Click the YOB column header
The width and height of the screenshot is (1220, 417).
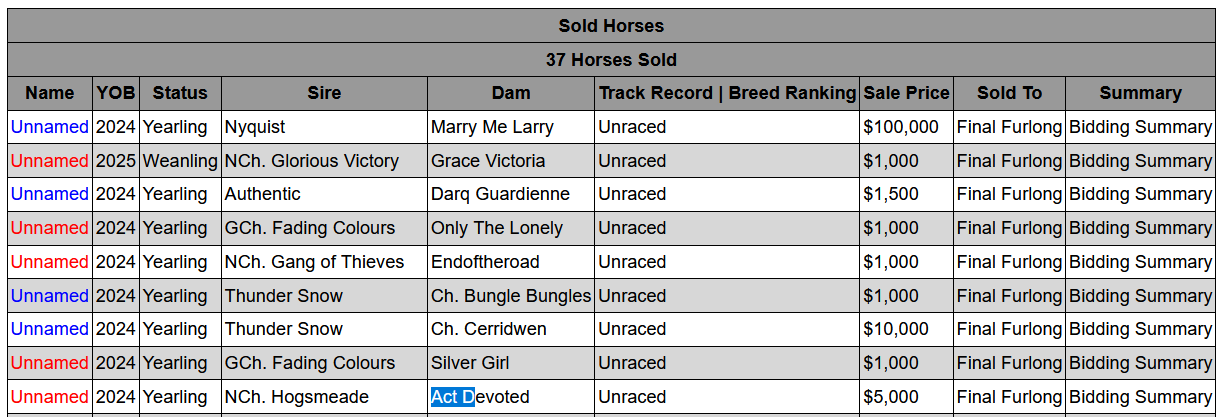pos(116,93)
